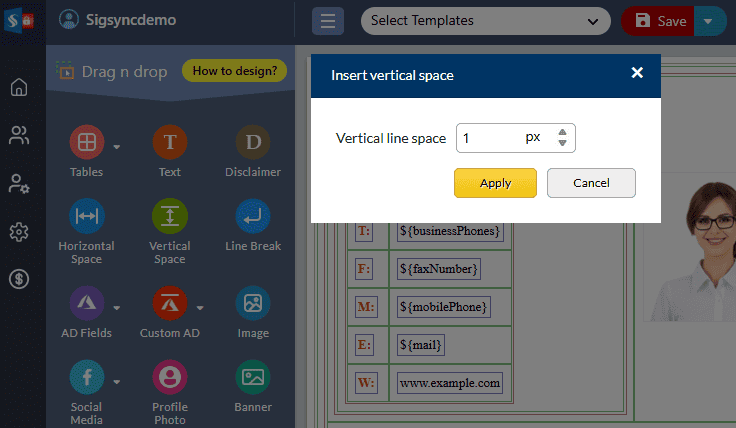Cancel the Insert vertical space dialog
This screenshot has width=736, height=428.
591,183
